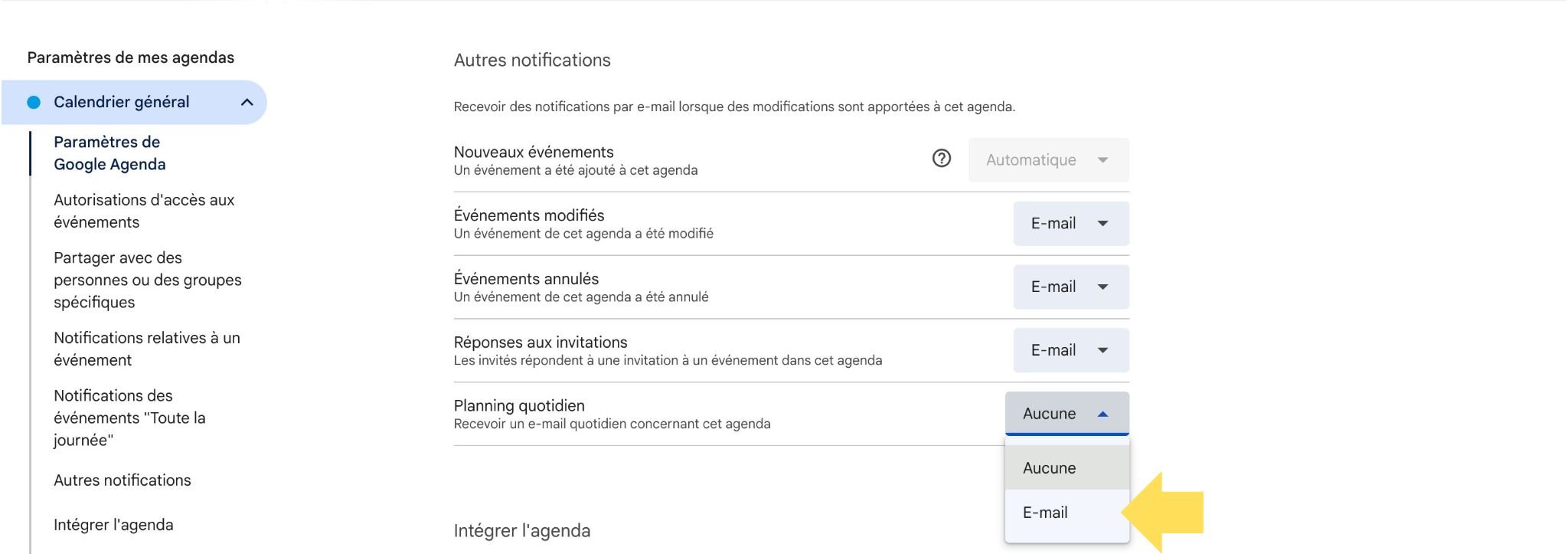Click the Autres notifications section heading
The width and height of the screenshot is (1568, 554).
[x=533, y=60]
